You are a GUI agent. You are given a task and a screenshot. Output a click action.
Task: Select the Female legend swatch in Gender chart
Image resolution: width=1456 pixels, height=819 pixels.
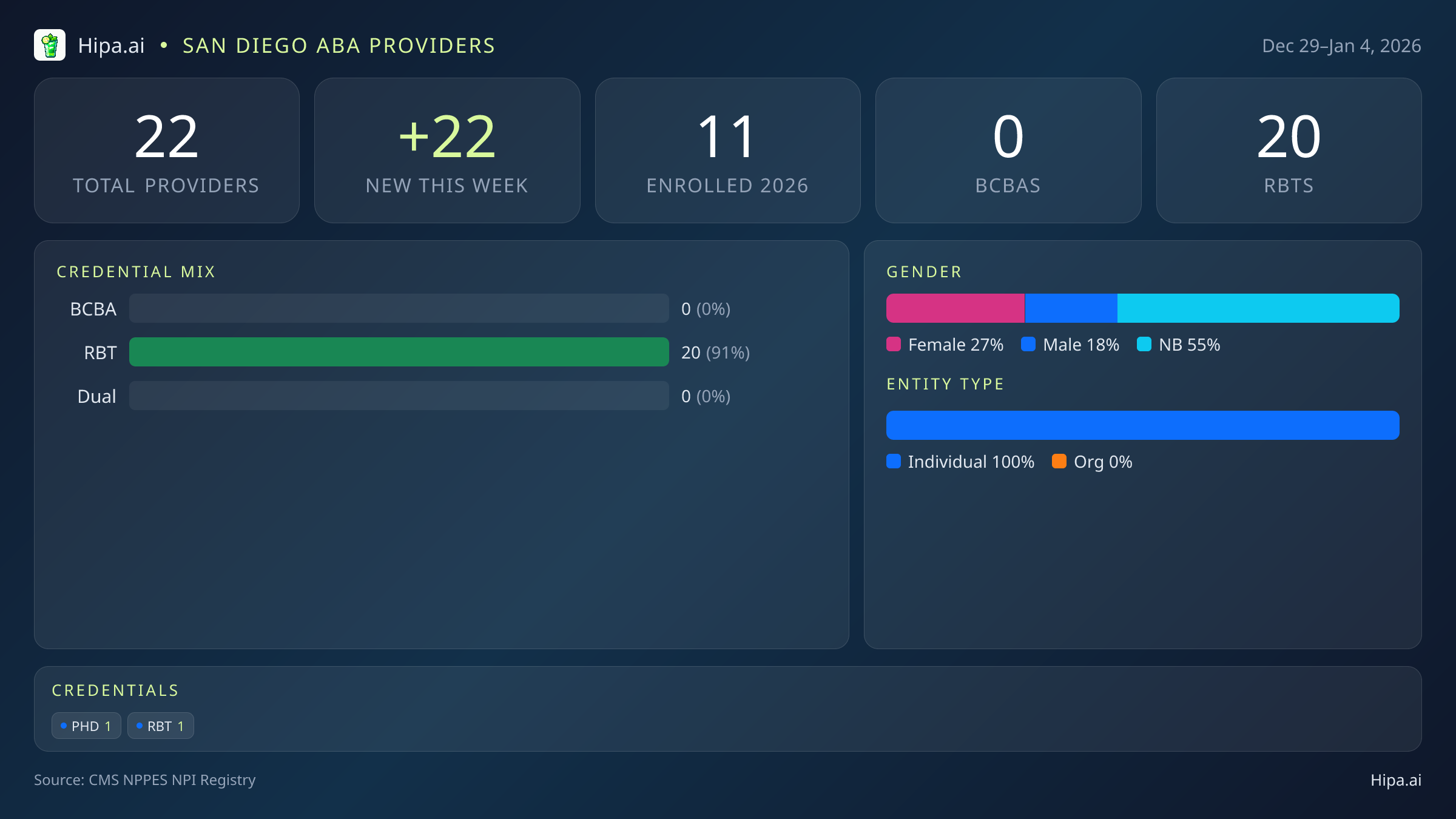(x=894, y=344)
